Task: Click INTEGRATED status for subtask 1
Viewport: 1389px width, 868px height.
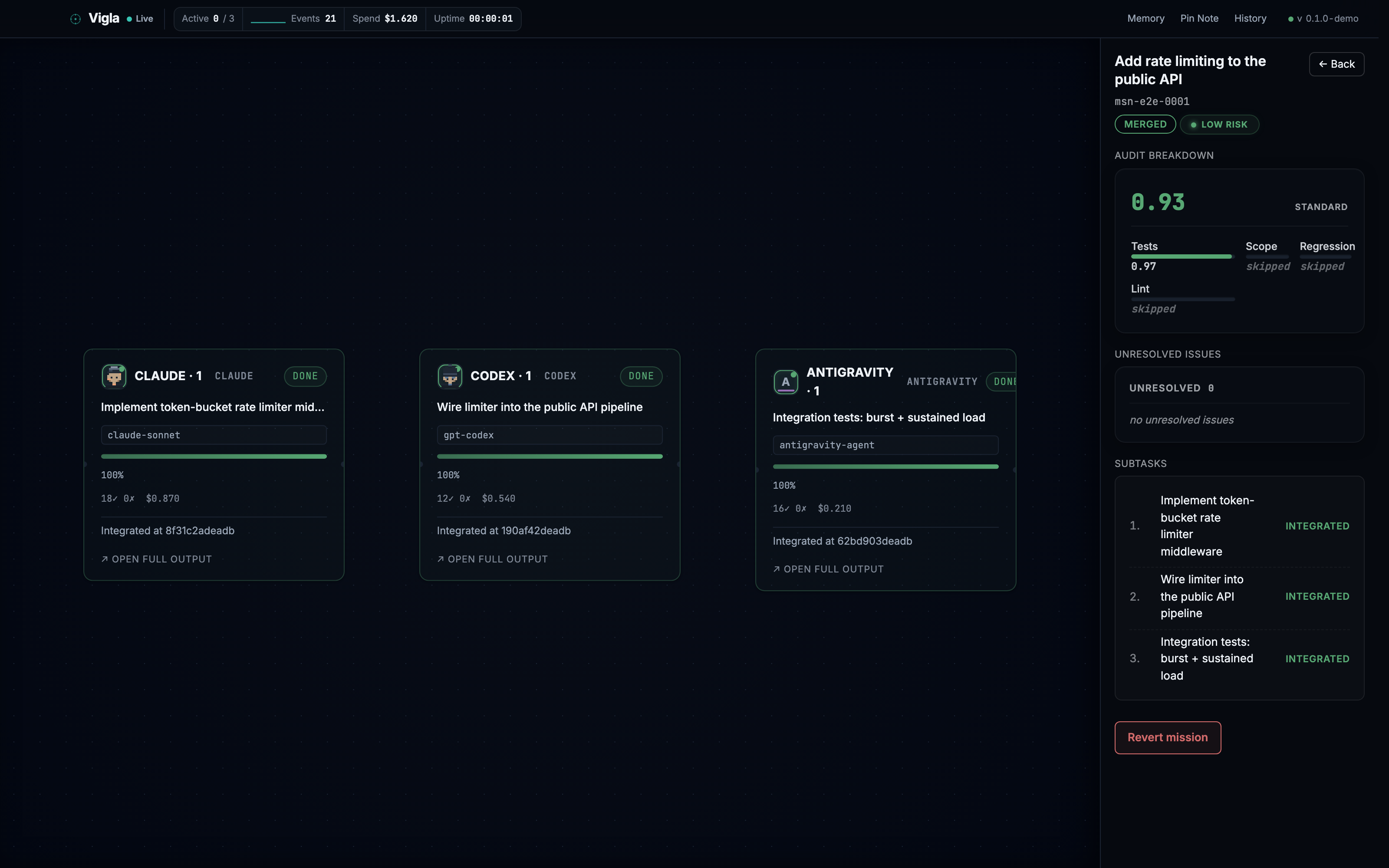Action: click(1317, 526)
